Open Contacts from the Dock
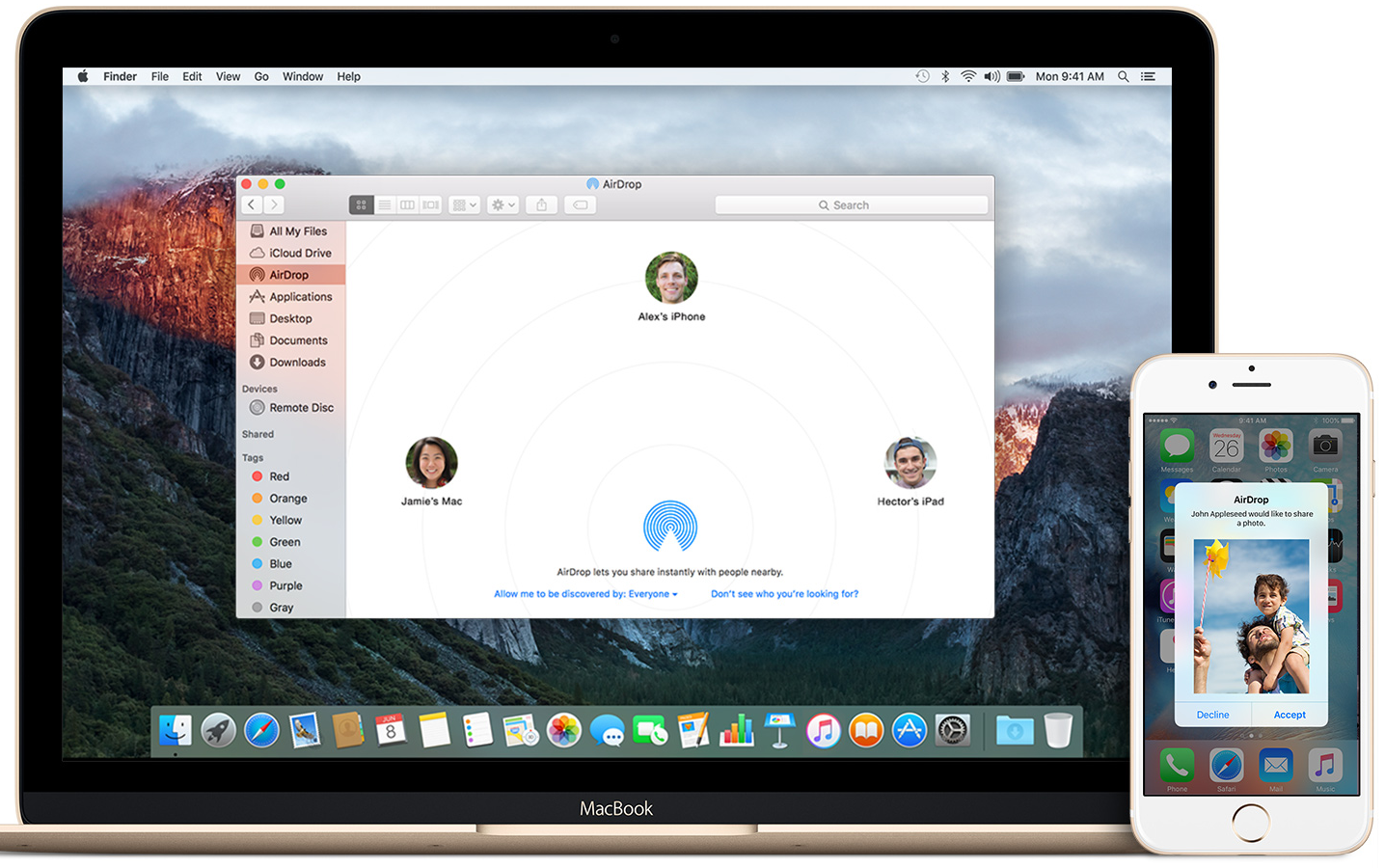 coord(347,731)
